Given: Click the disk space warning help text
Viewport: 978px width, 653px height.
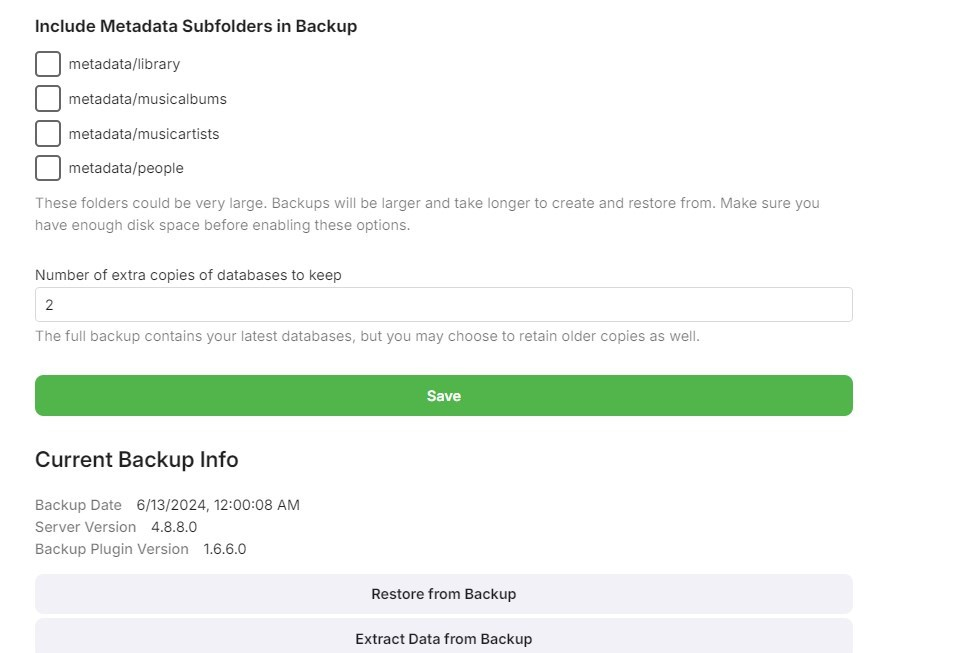Looking at the screenshot, I should [x=427, y=214].
